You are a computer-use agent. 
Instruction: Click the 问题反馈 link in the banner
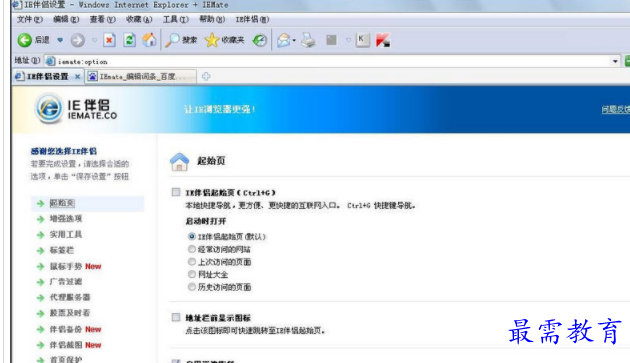[616, 109]
